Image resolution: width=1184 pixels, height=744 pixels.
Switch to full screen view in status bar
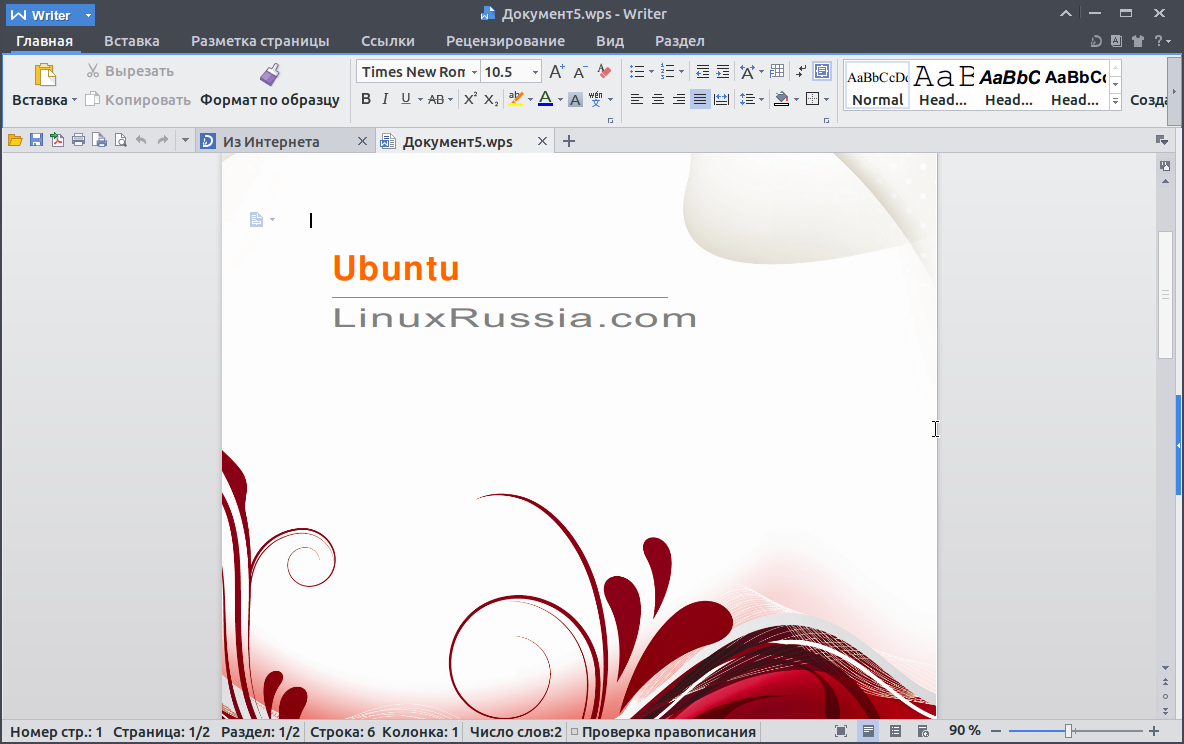[840, 730]
